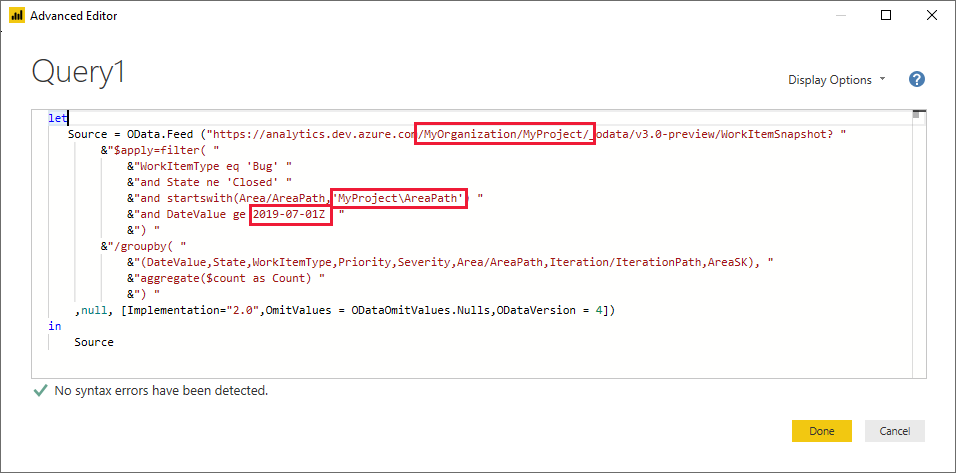Screen dimensions: 956x473
Task: Cancel the query edits
Action: pos(894,431)
